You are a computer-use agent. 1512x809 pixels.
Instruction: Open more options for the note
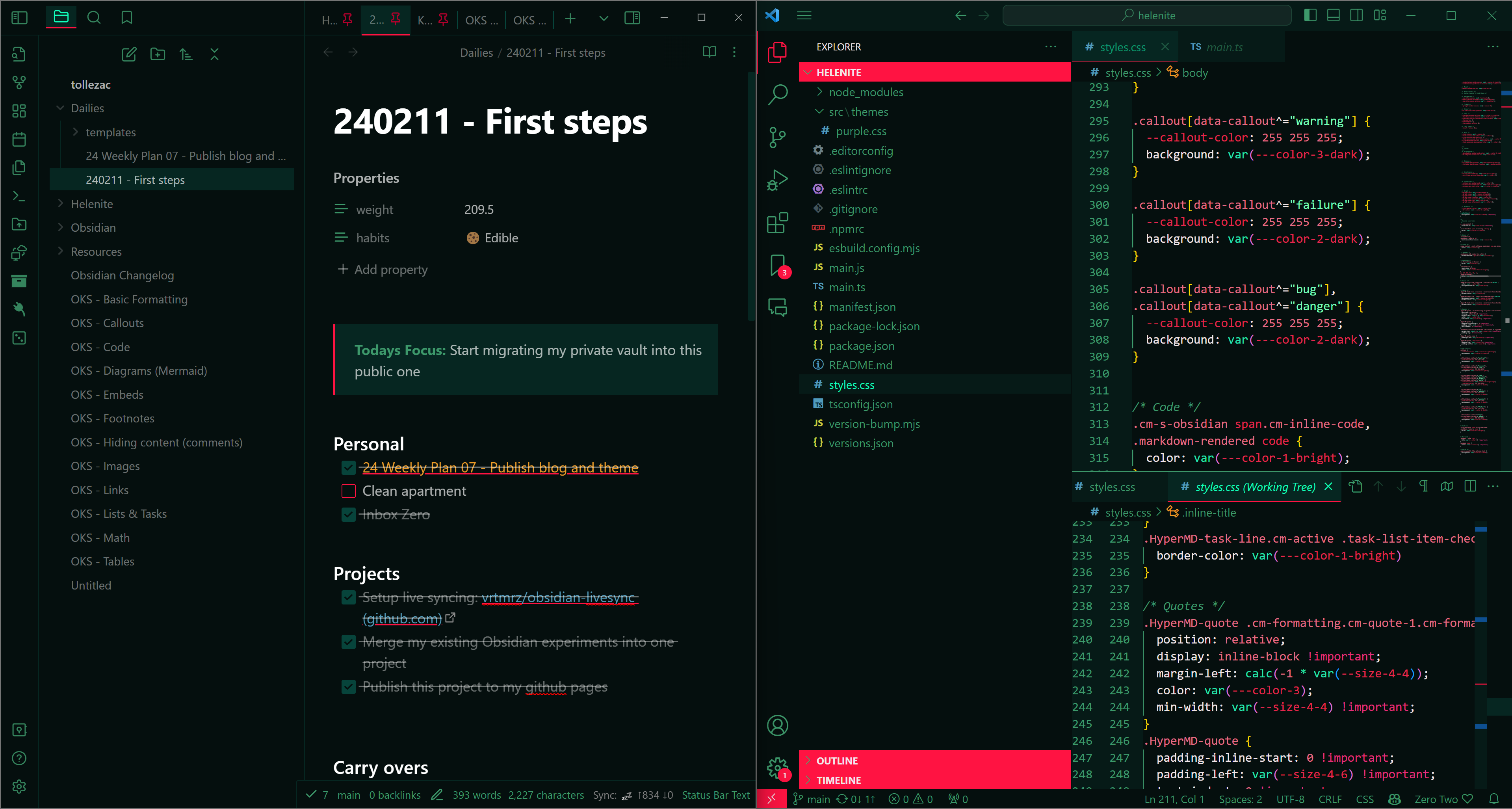tap(734, 52)
